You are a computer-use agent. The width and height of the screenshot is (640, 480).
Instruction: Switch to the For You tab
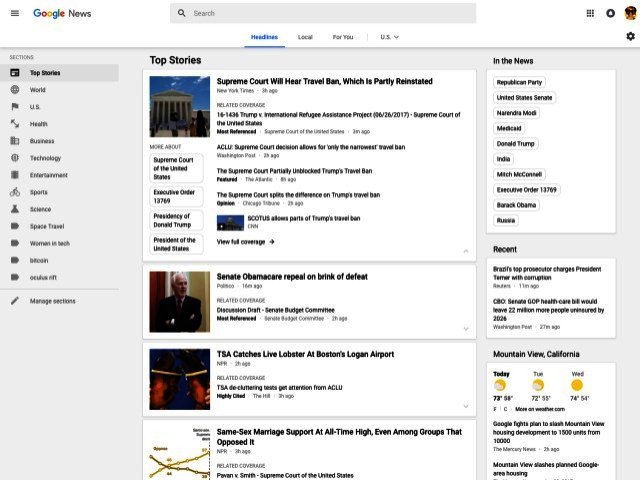point(343,37)
